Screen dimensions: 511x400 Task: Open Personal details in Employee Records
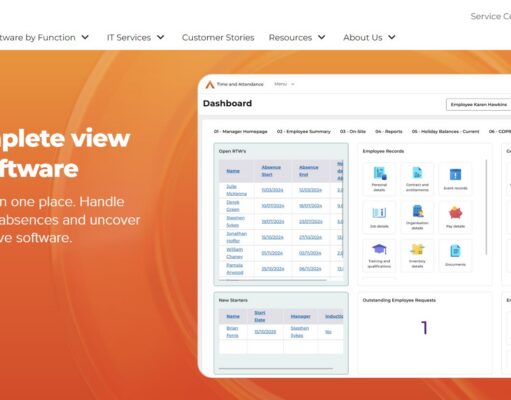point(379,179)
